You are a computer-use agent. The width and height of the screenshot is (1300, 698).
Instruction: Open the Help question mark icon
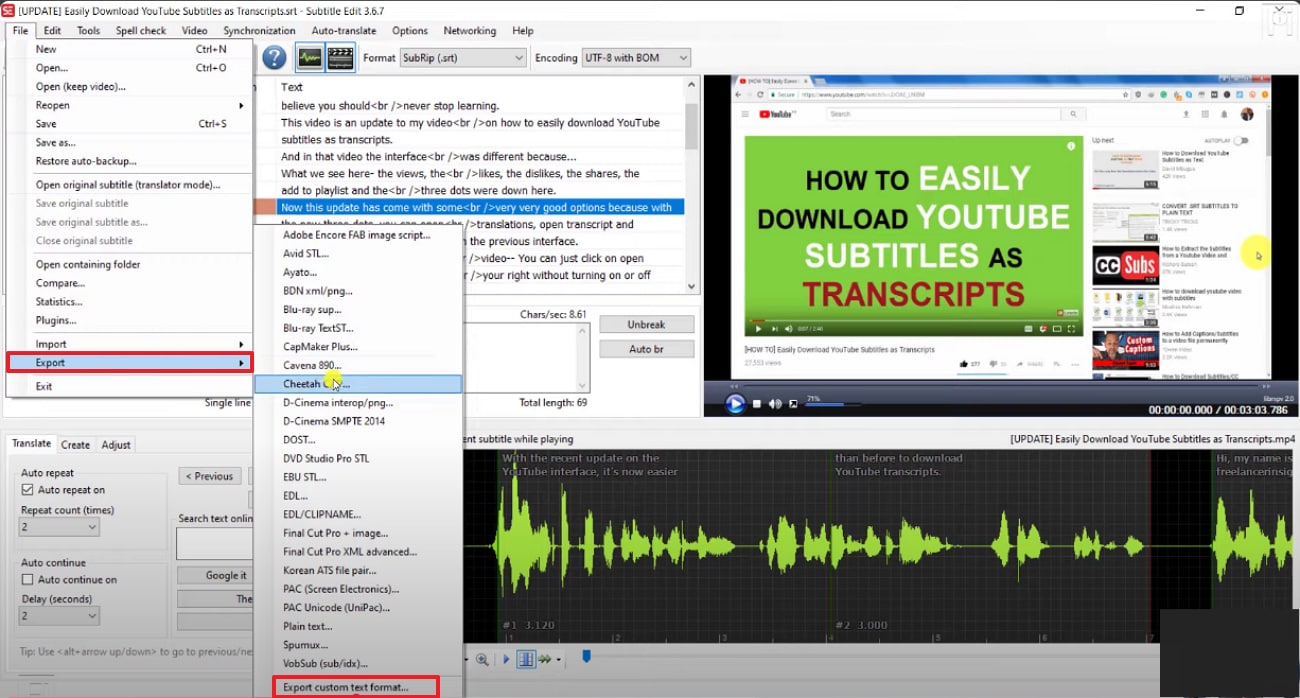tap(275, 58)
